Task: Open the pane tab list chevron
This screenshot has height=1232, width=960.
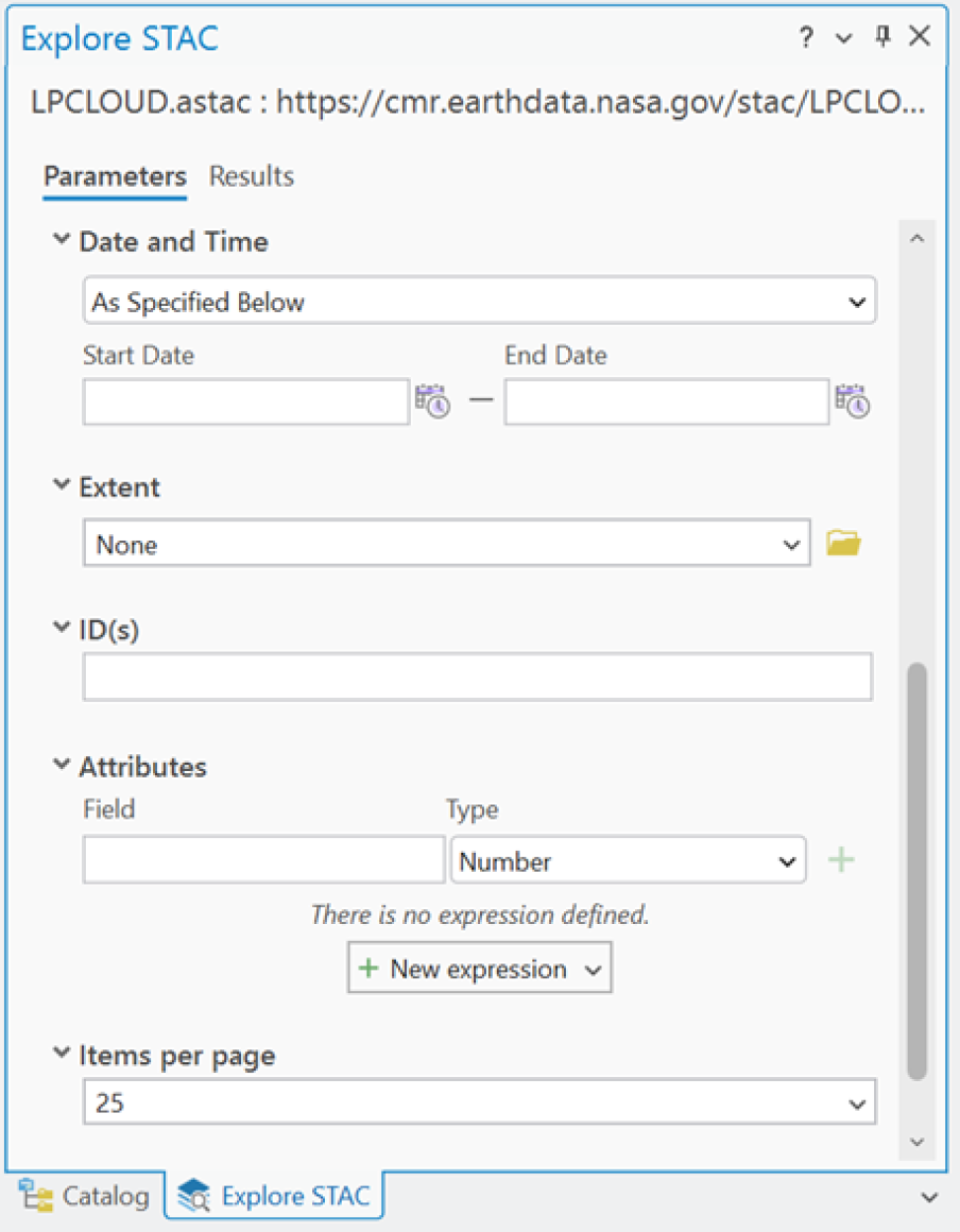Action: click(929, 1197)
